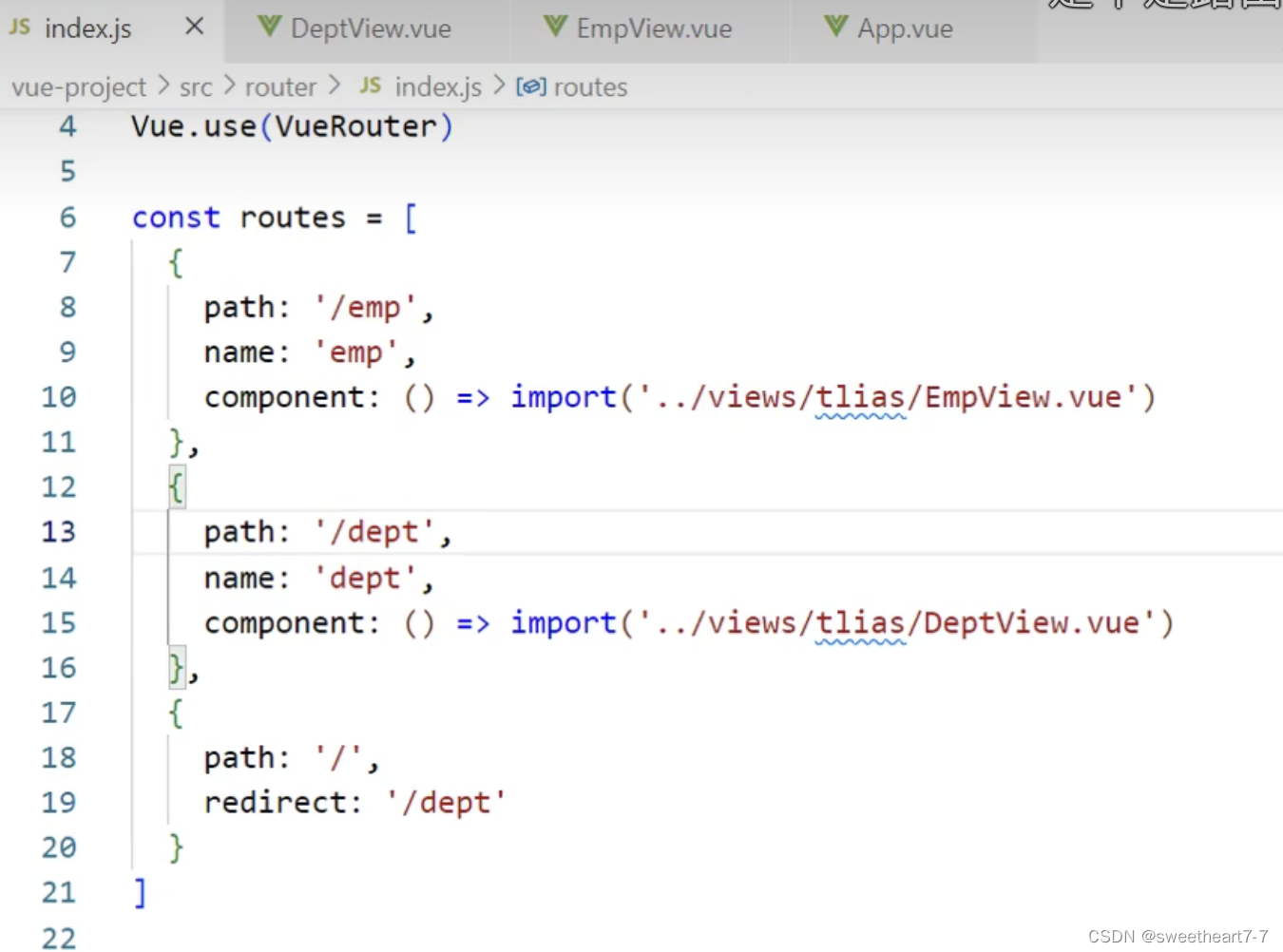Expand chevron after index.js in breadcrumb

coord(500,86)
